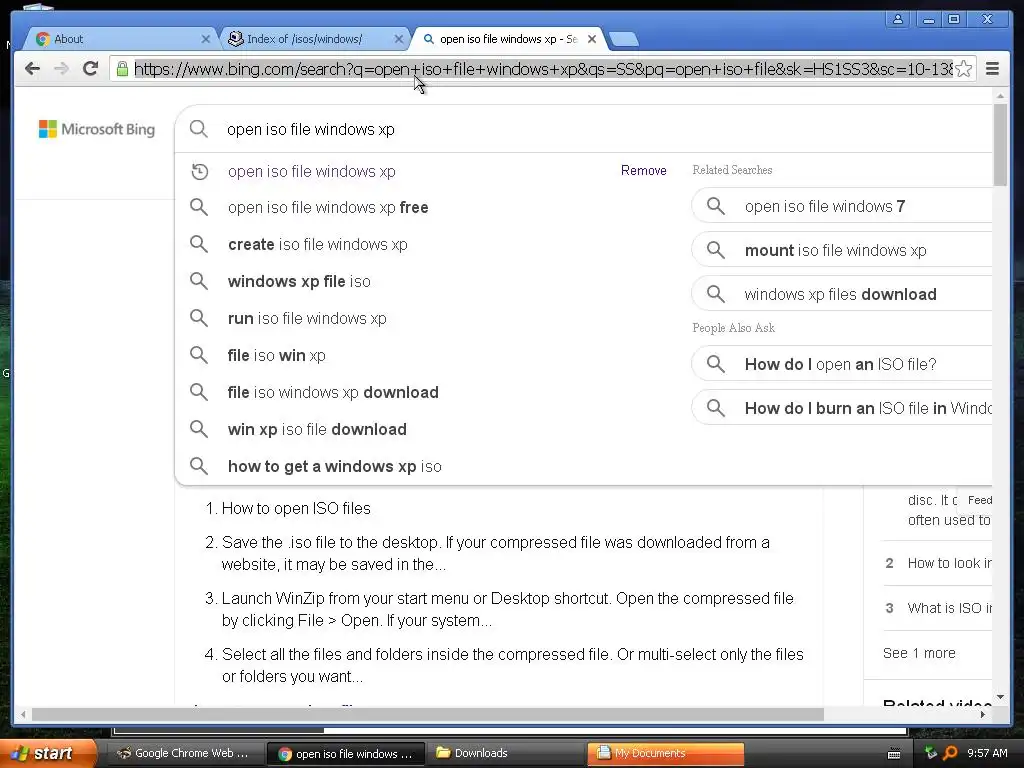Click the green secure lock icon

click(122, 69)
